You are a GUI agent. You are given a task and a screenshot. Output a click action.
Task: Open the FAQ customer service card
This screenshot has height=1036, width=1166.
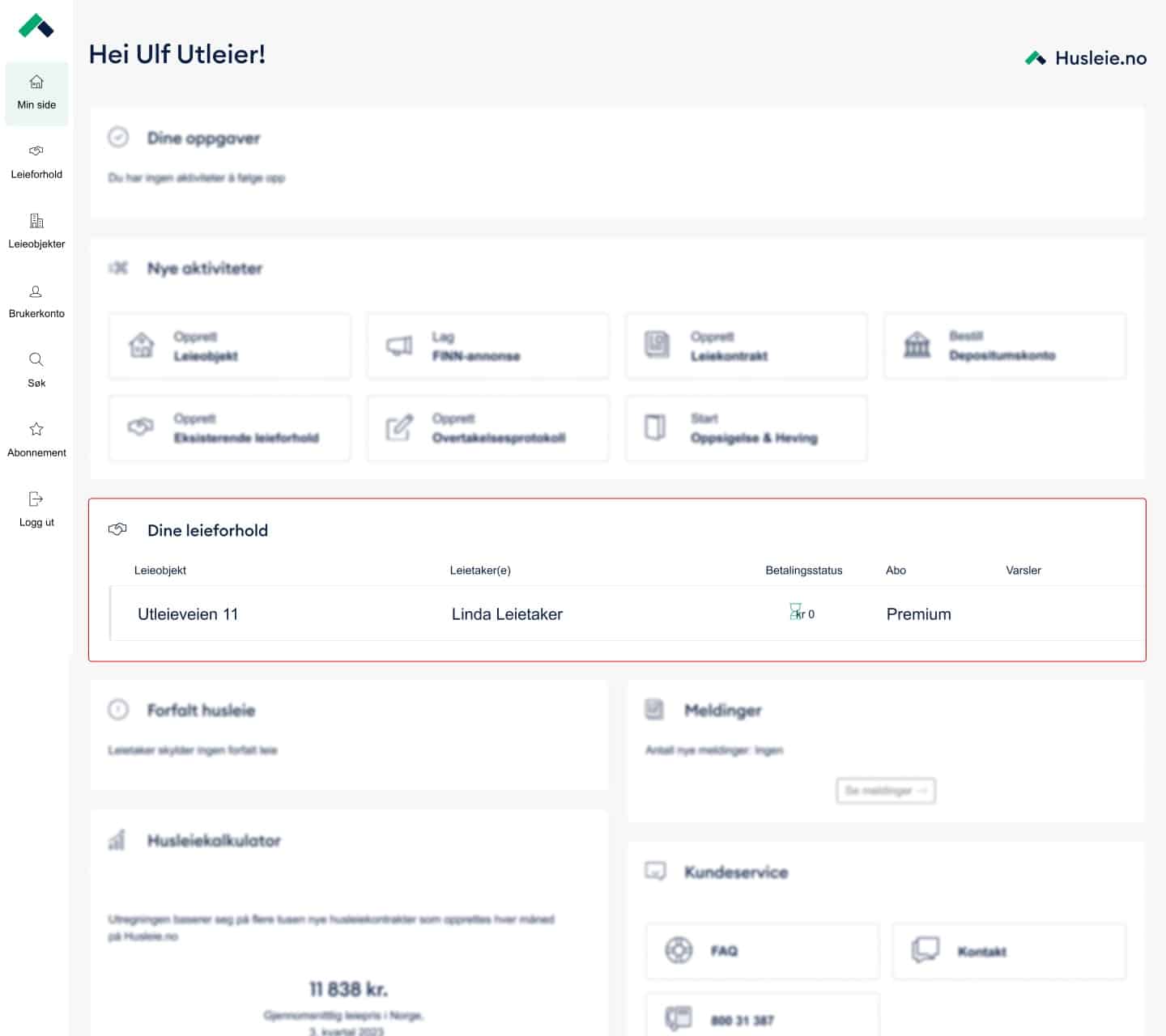(x=762, y=951)
